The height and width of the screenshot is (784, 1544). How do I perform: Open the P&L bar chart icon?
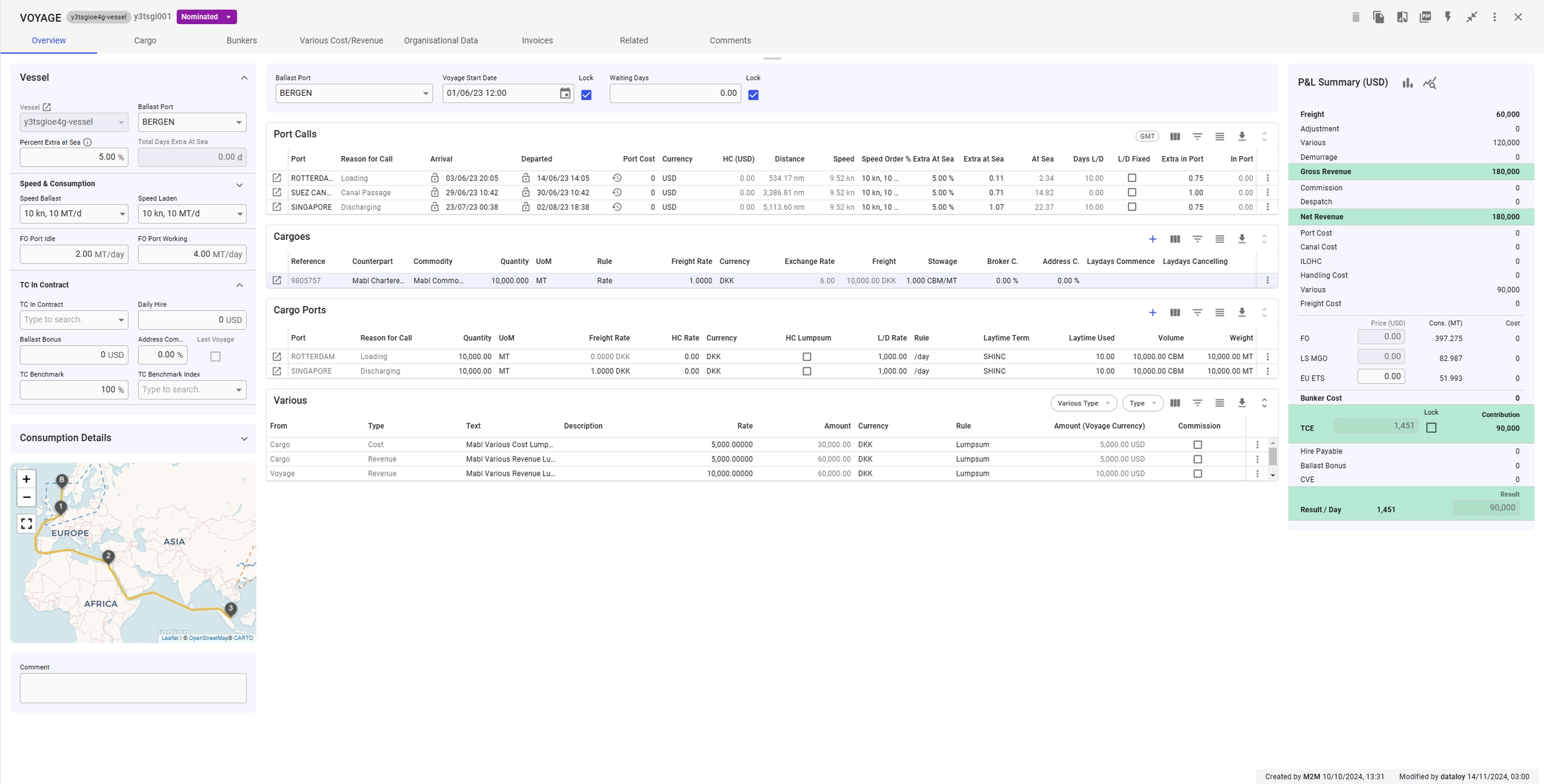tap(1407, 83)
